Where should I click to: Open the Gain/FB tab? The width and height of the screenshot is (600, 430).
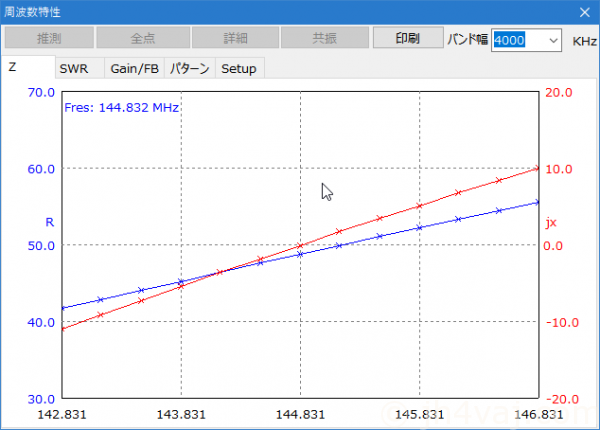(134, 68)
